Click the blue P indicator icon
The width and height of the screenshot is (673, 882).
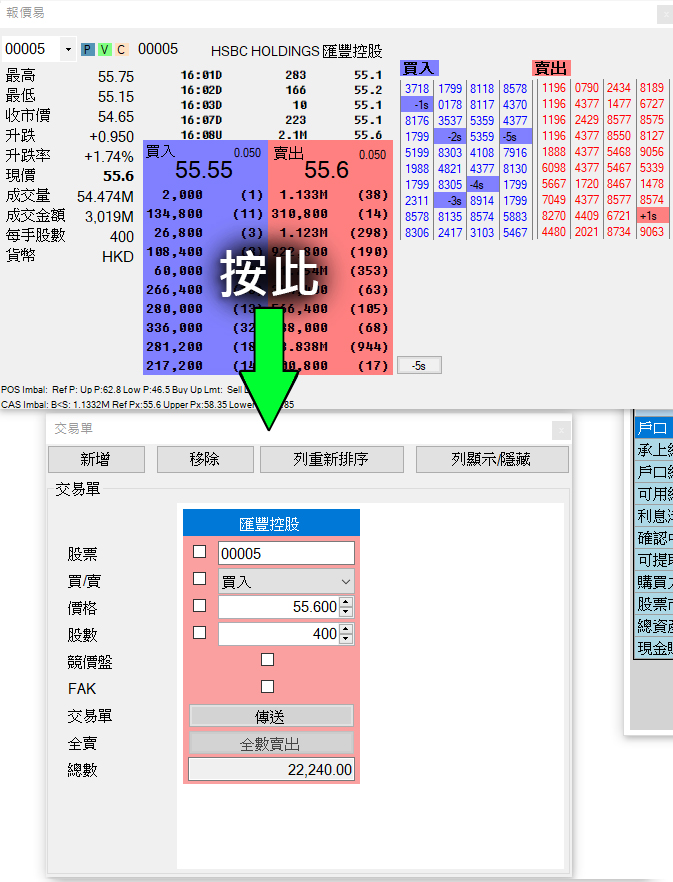[88, 50]
